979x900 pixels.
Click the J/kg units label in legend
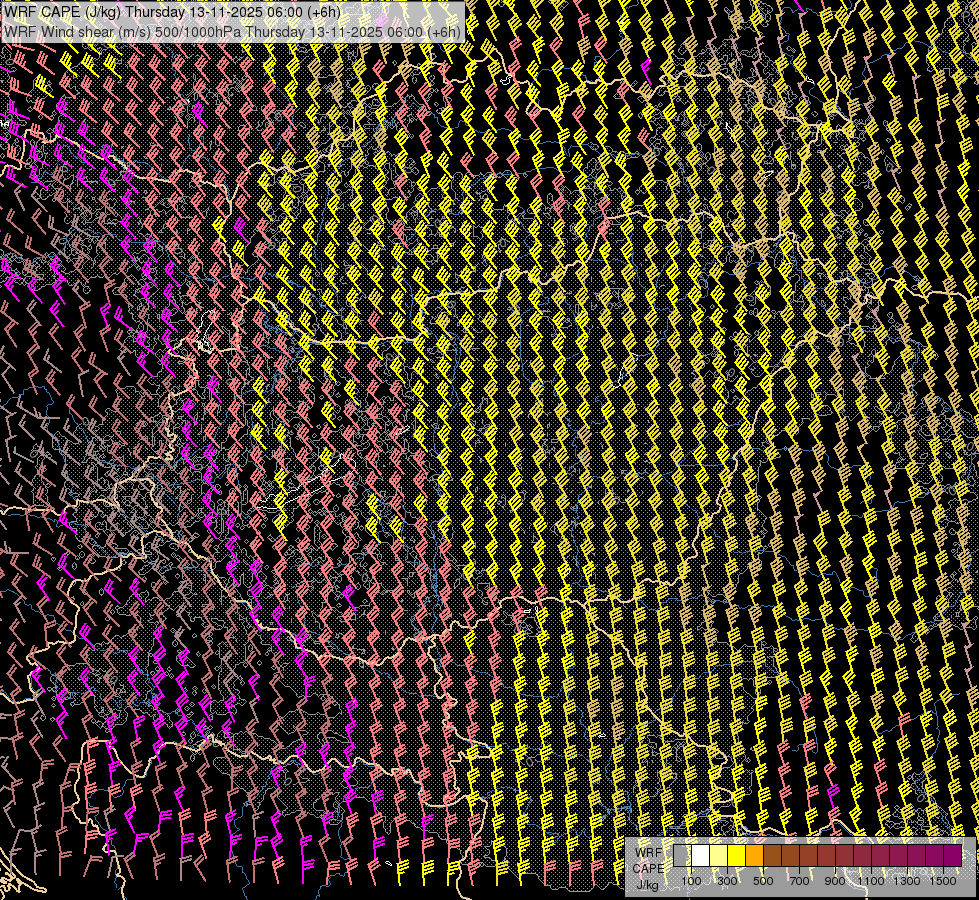648,884
